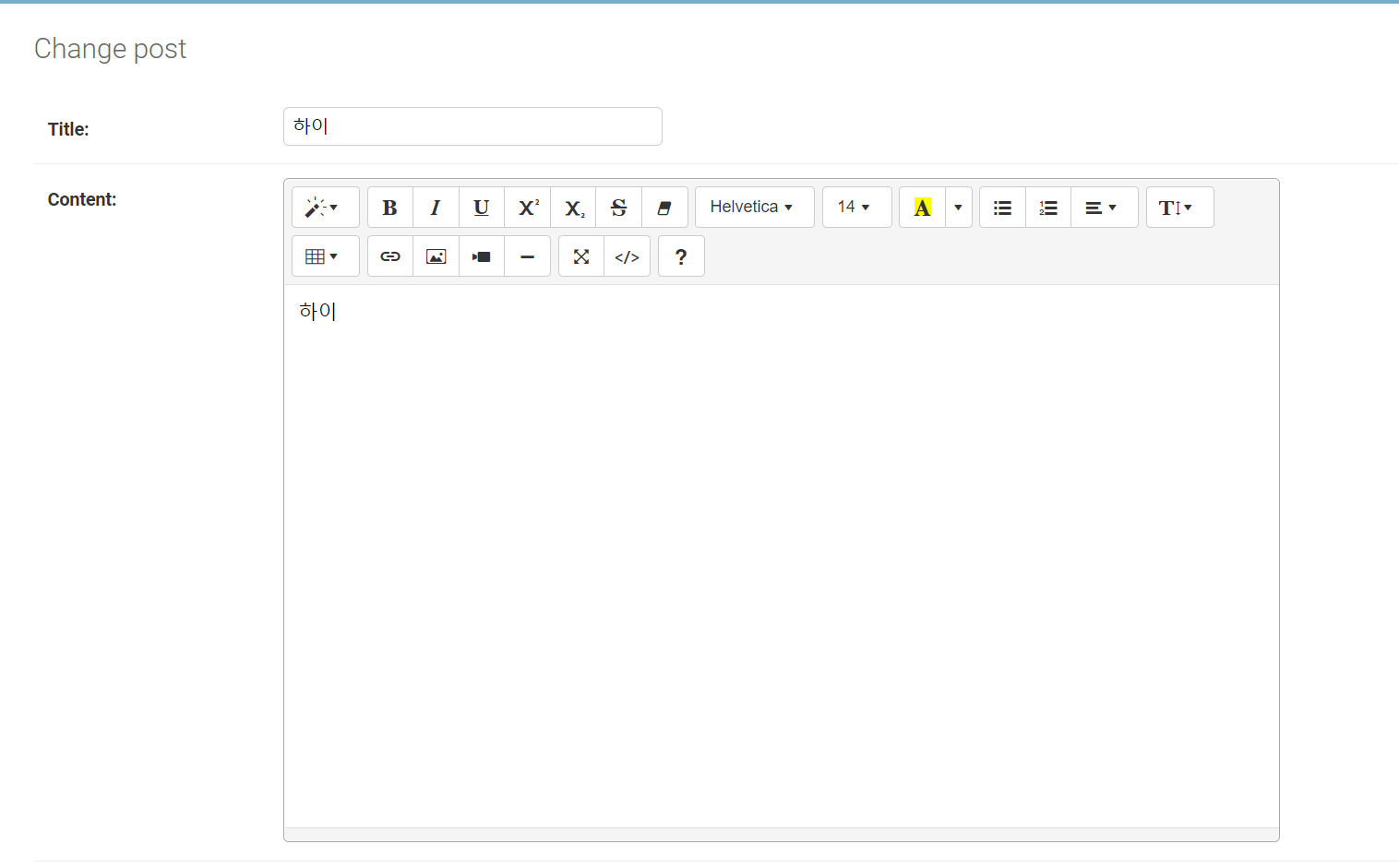The image size is (1399, 868).
Task: Apply subscript formatting
Action: click(x=573, y=207)
